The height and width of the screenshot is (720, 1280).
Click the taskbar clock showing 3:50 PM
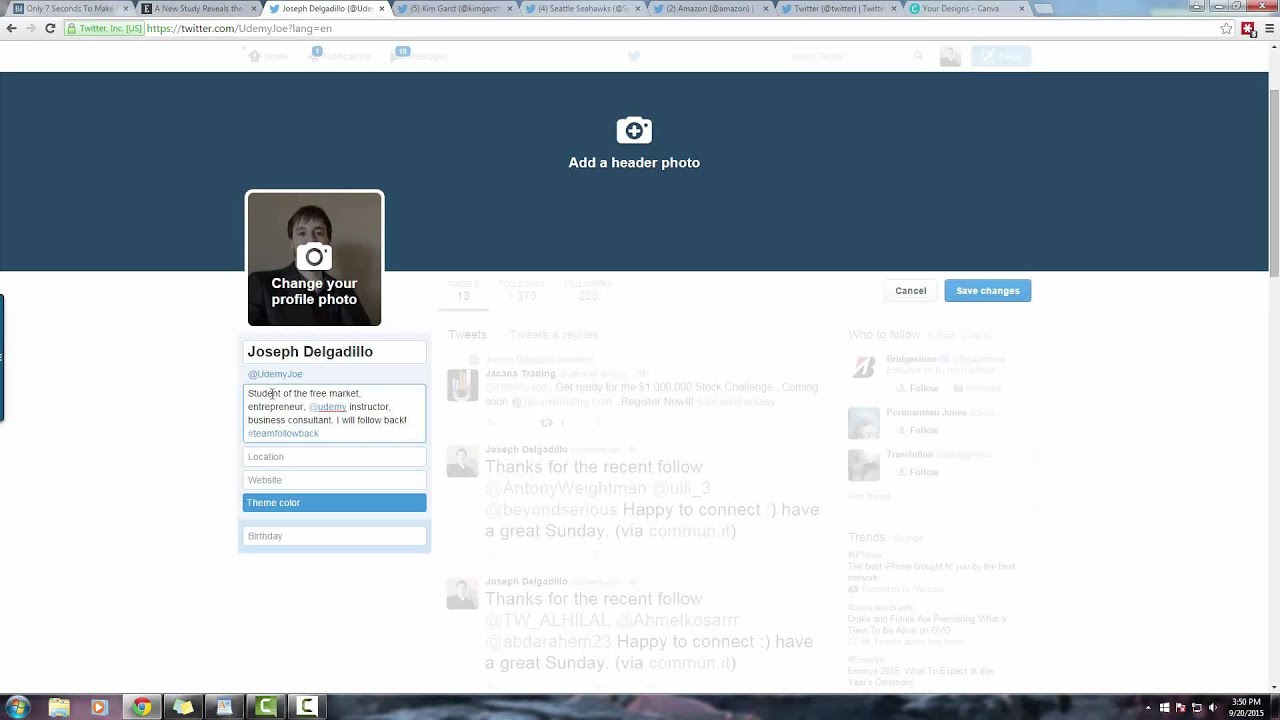(x=1245, y=707)
